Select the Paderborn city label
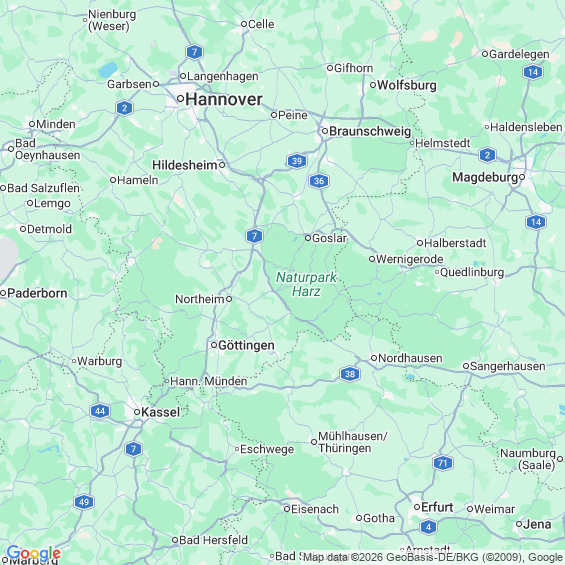This screenshot has height=565, width=565. point(37,293)
